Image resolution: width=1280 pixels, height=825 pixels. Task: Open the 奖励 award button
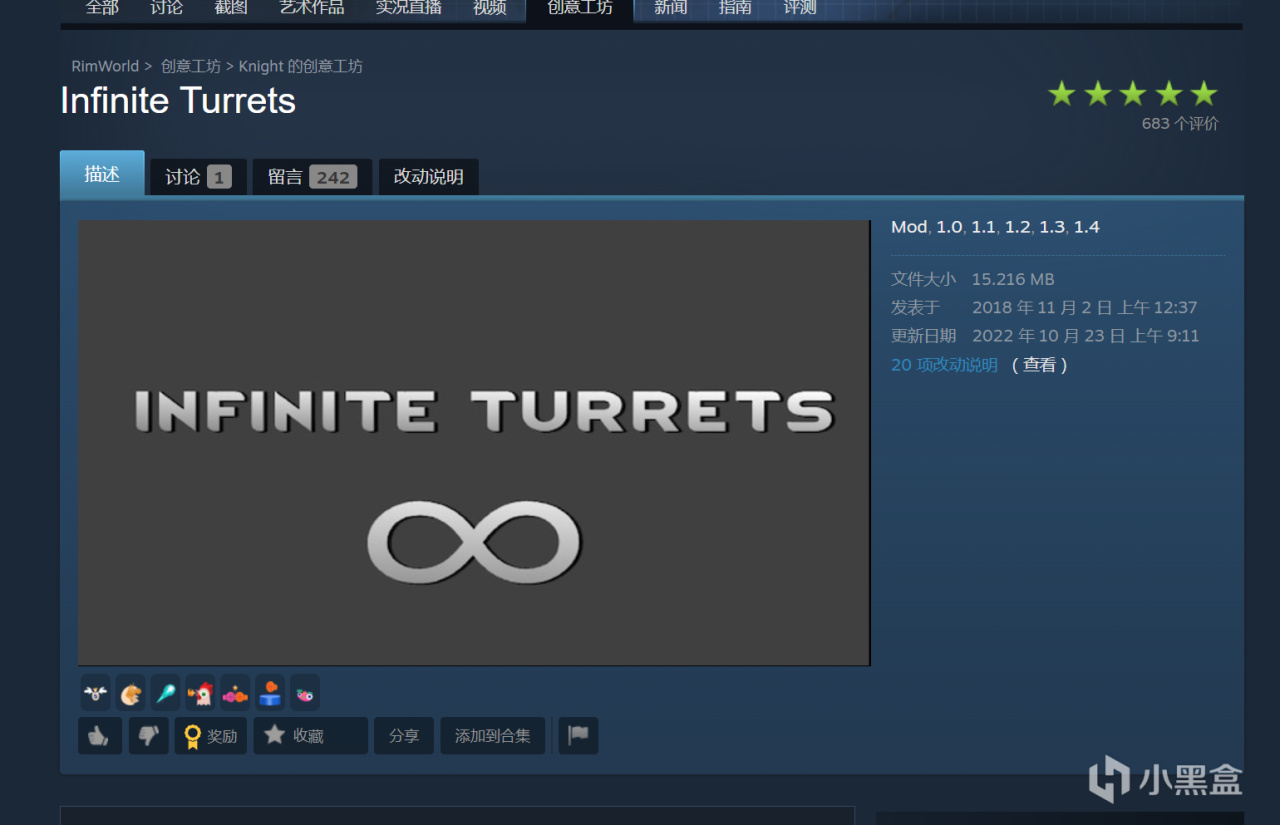click(210, 735)
